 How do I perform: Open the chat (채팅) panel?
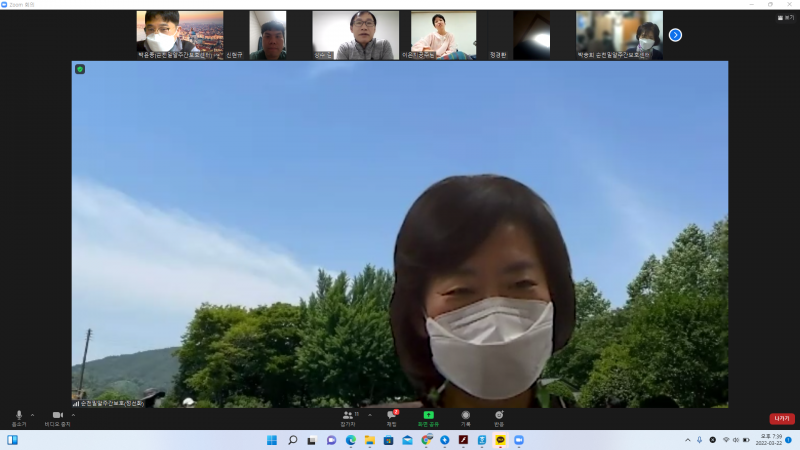392,418
